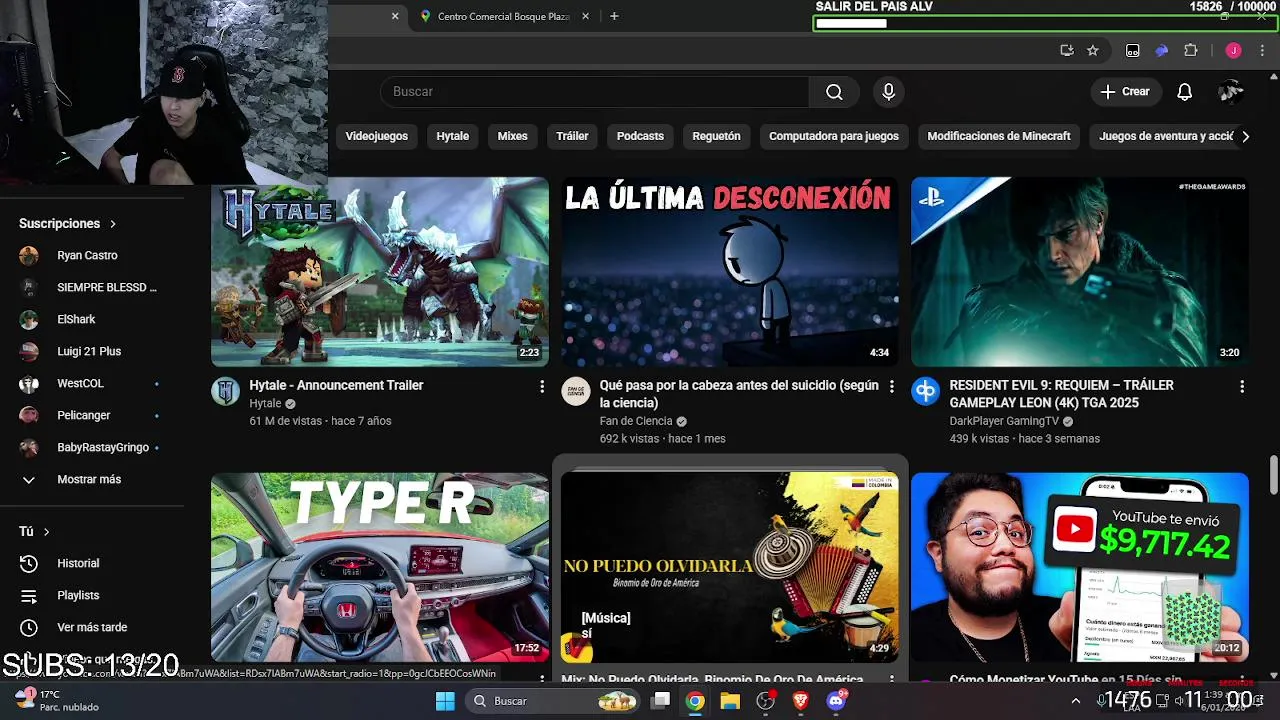Click the Fan de Ciencia channel name
Image resolution: width=1280 pixels, height=720 pixels.
(636, 421)
